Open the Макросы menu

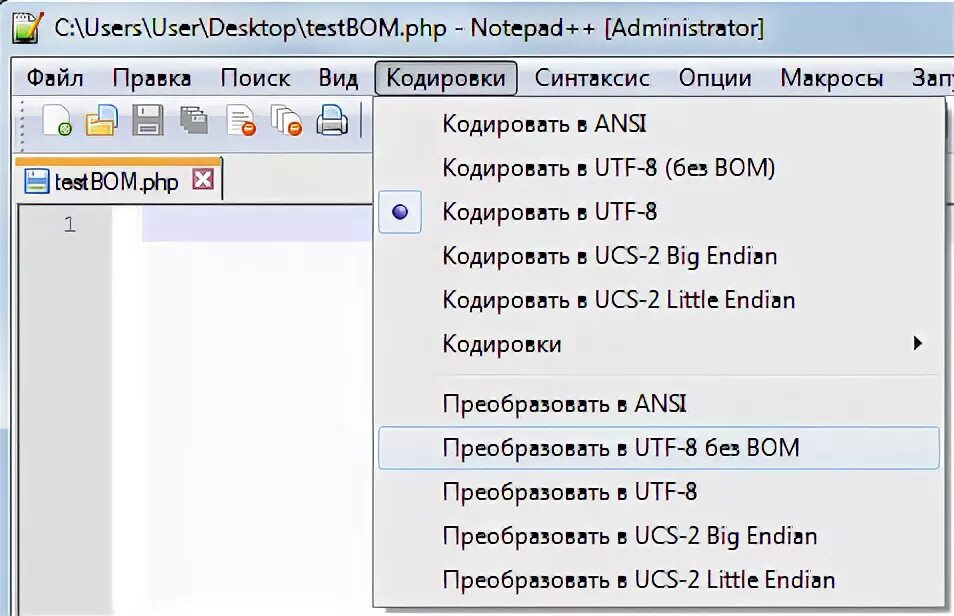pos(831,79)
